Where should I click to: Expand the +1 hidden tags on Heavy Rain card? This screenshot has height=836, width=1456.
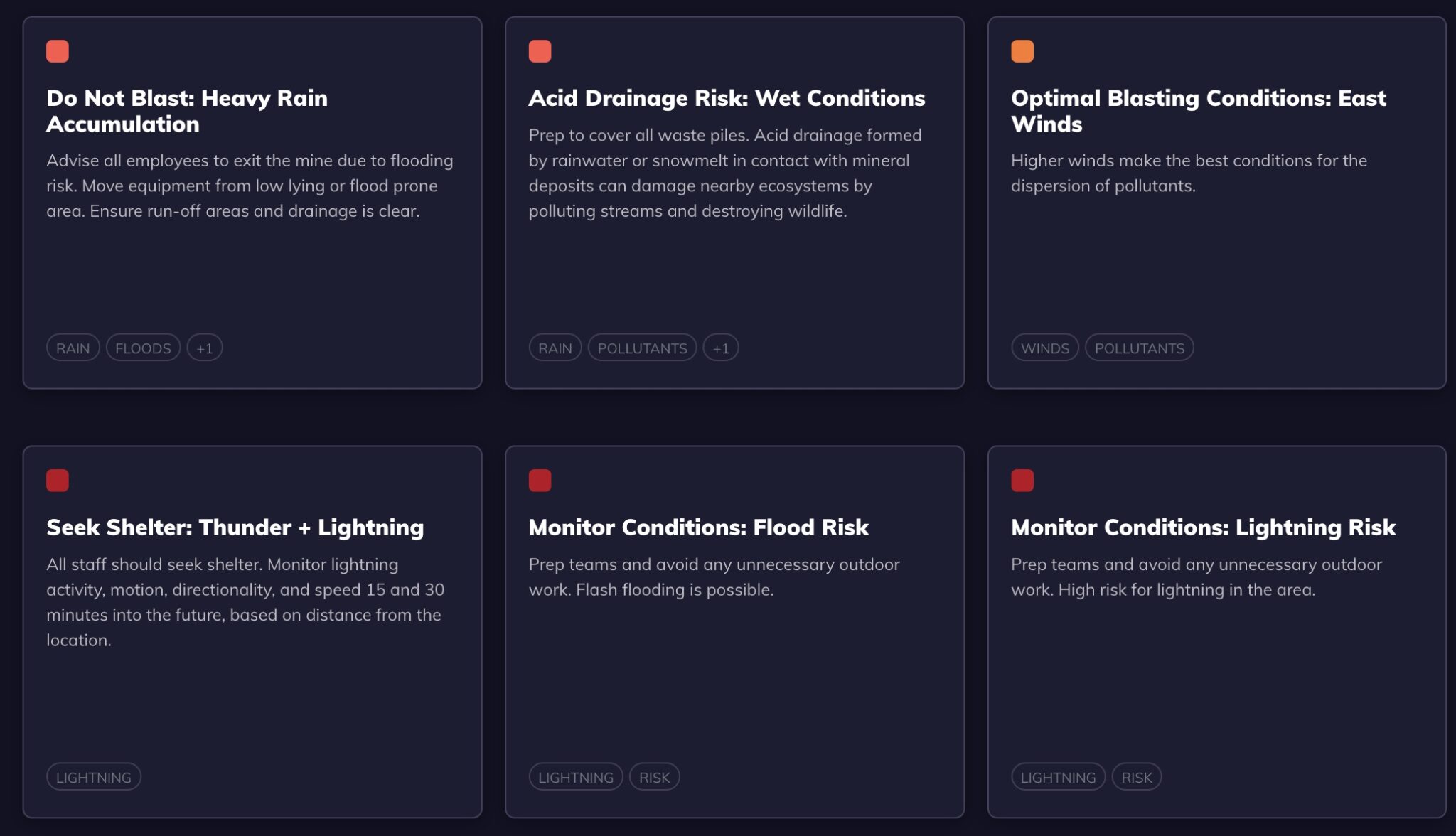pos(205,348)
